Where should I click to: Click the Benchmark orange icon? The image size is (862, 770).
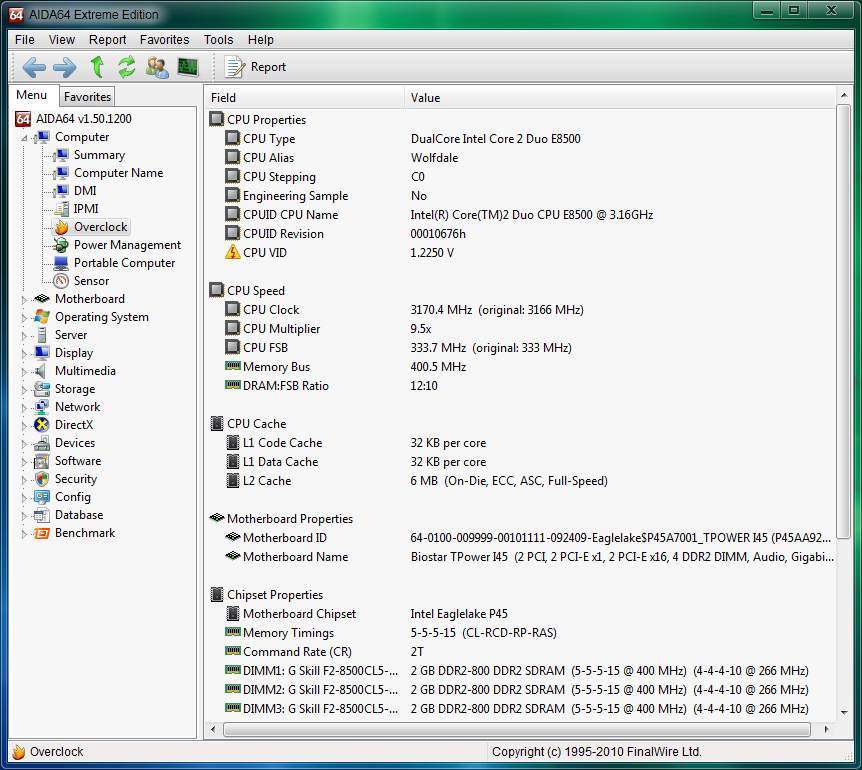click(42, 533)
